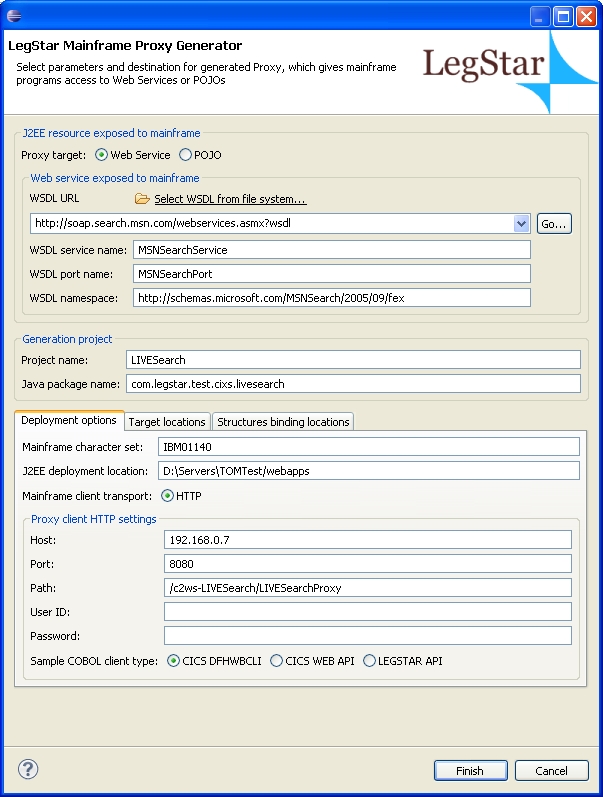This screenshot has width=603, height=797.
Task: Close the dialog with X button
Action: coord(586,16)
